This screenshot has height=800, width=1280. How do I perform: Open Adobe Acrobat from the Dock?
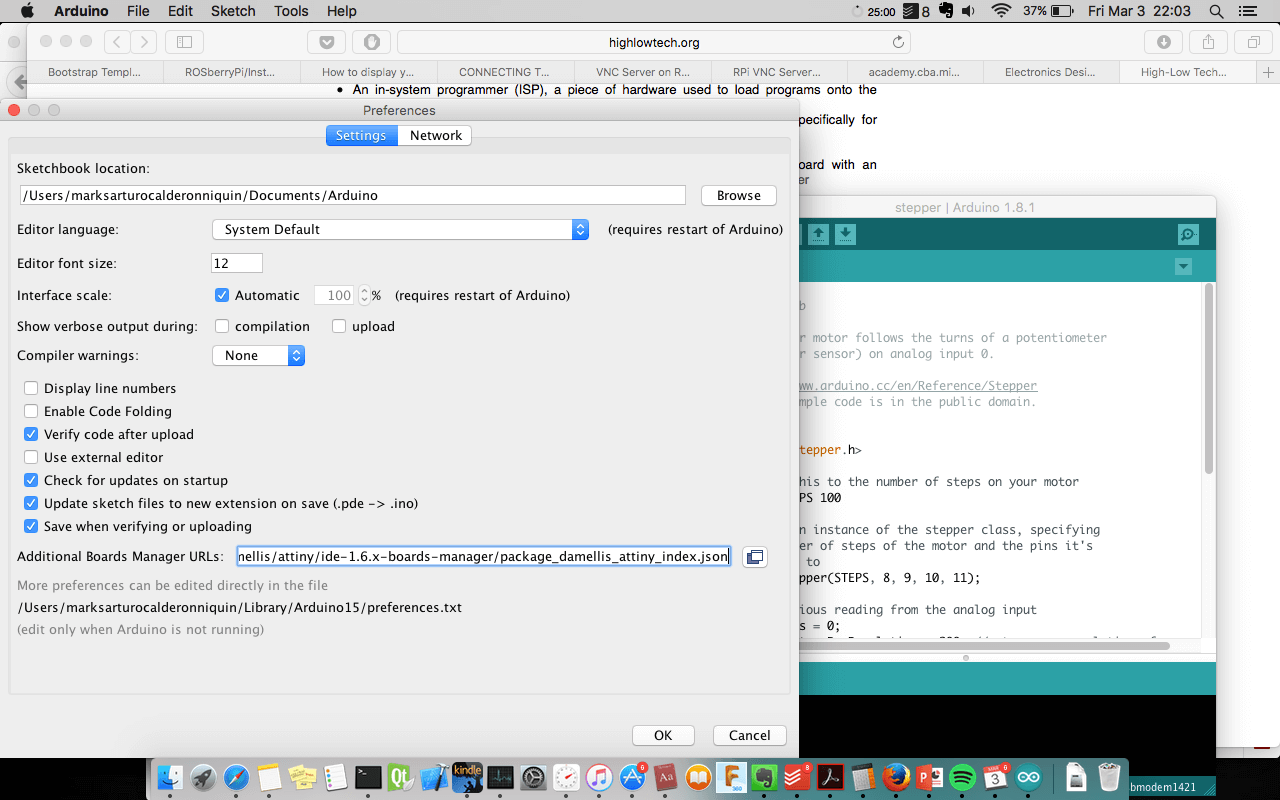pos(831,777)
